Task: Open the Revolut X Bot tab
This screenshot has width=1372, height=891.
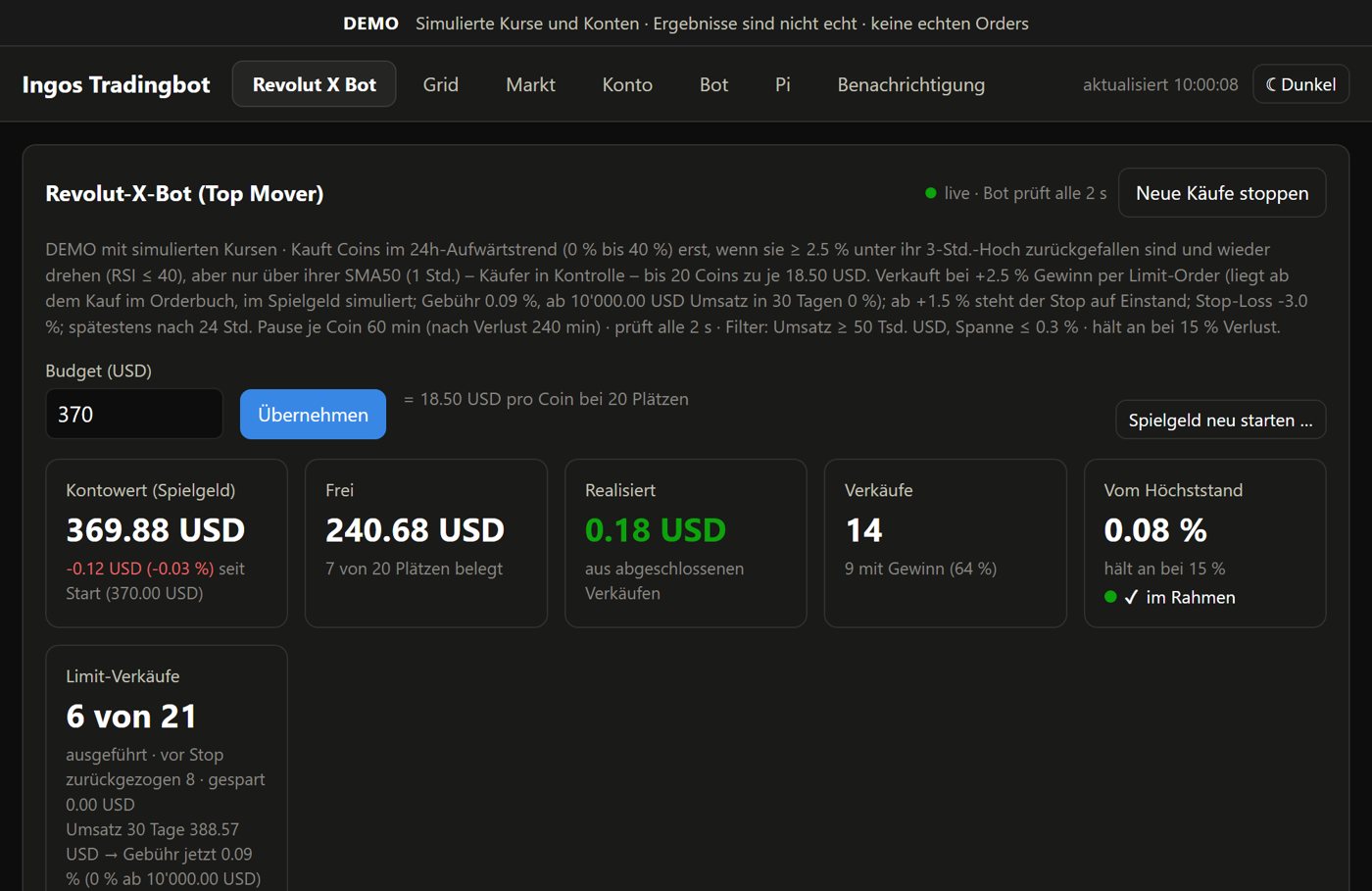Action: tap(314, 84)
